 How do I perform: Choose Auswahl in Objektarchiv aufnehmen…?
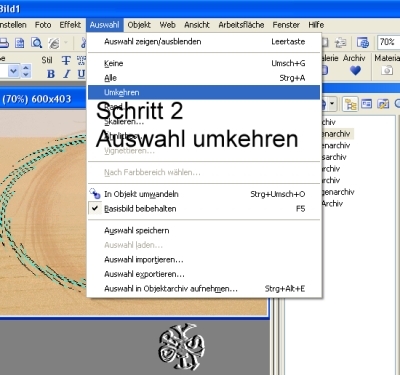point(204,289)
